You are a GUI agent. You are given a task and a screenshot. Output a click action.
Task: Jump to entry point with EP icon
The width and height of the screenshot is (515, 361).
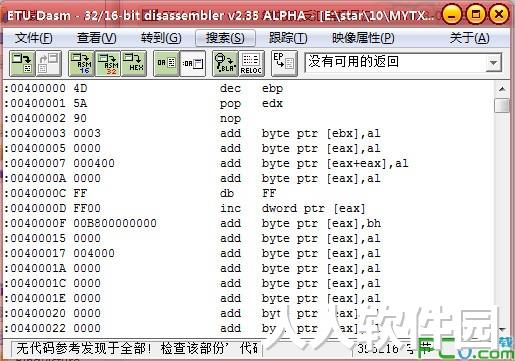[284, 63]
